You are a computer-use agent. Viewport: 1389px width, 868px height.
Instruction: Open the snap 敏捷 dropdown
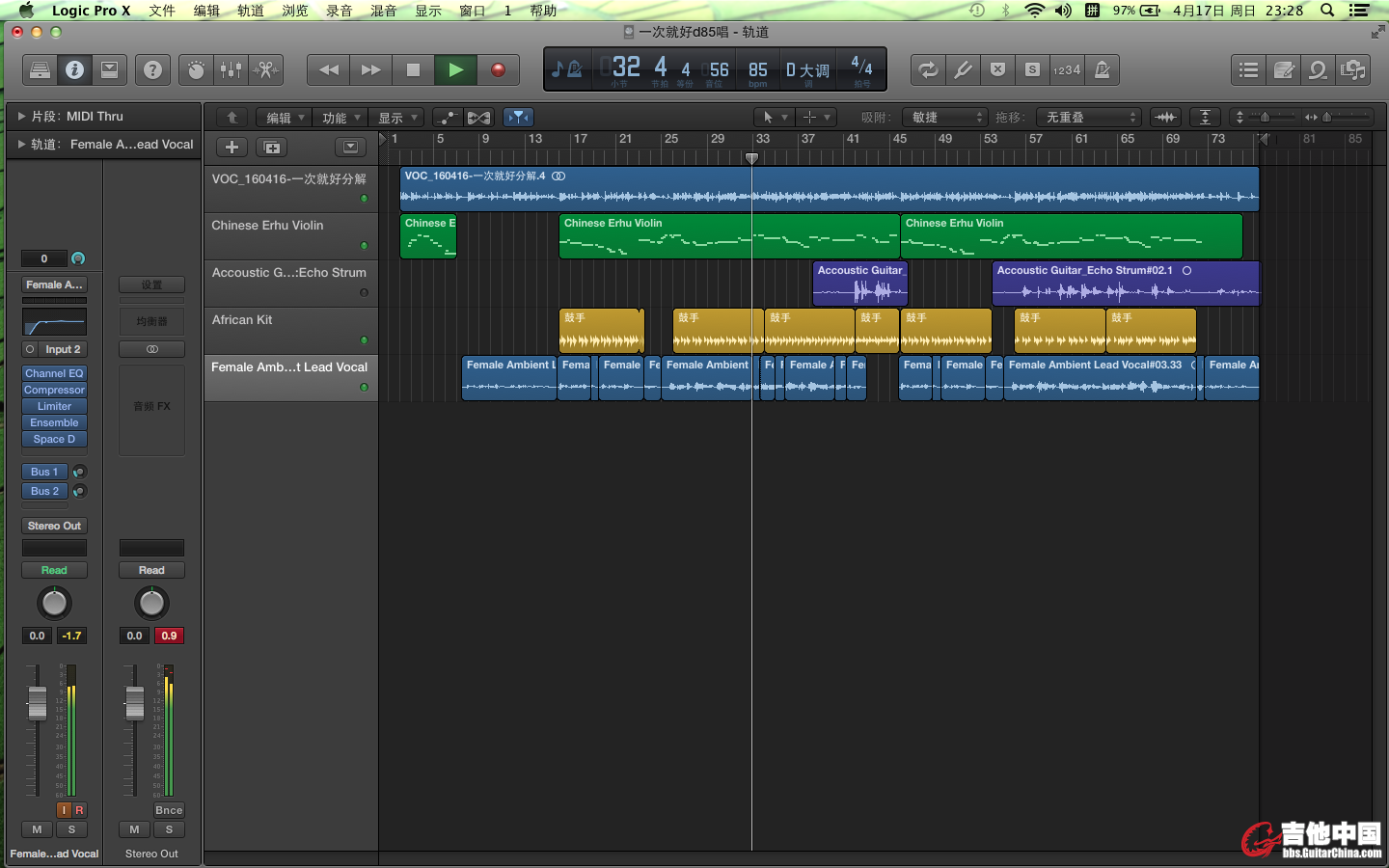946,118
